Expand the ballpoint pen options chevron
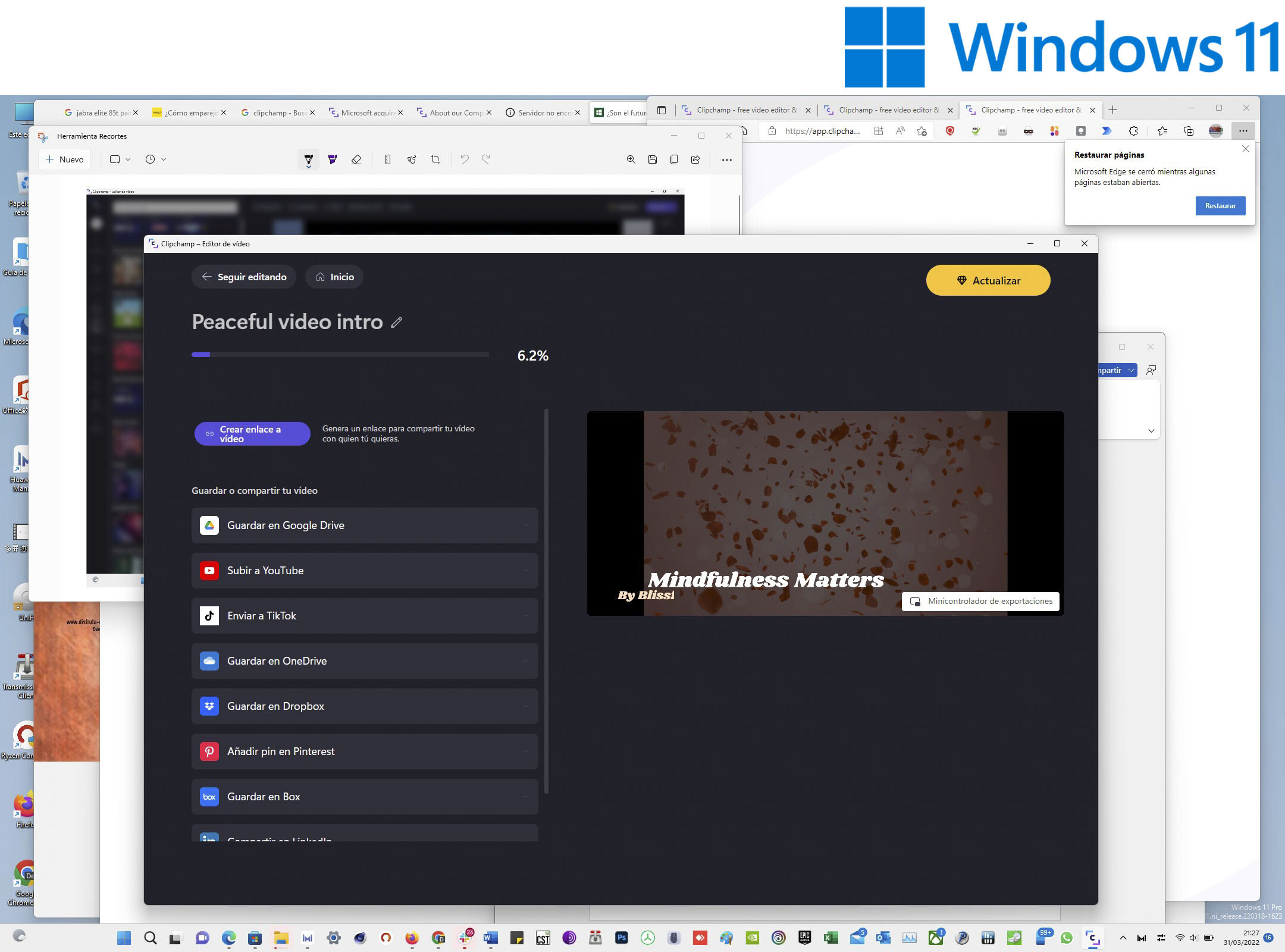This screenshot has width=1285, height=952. point(309,168)
